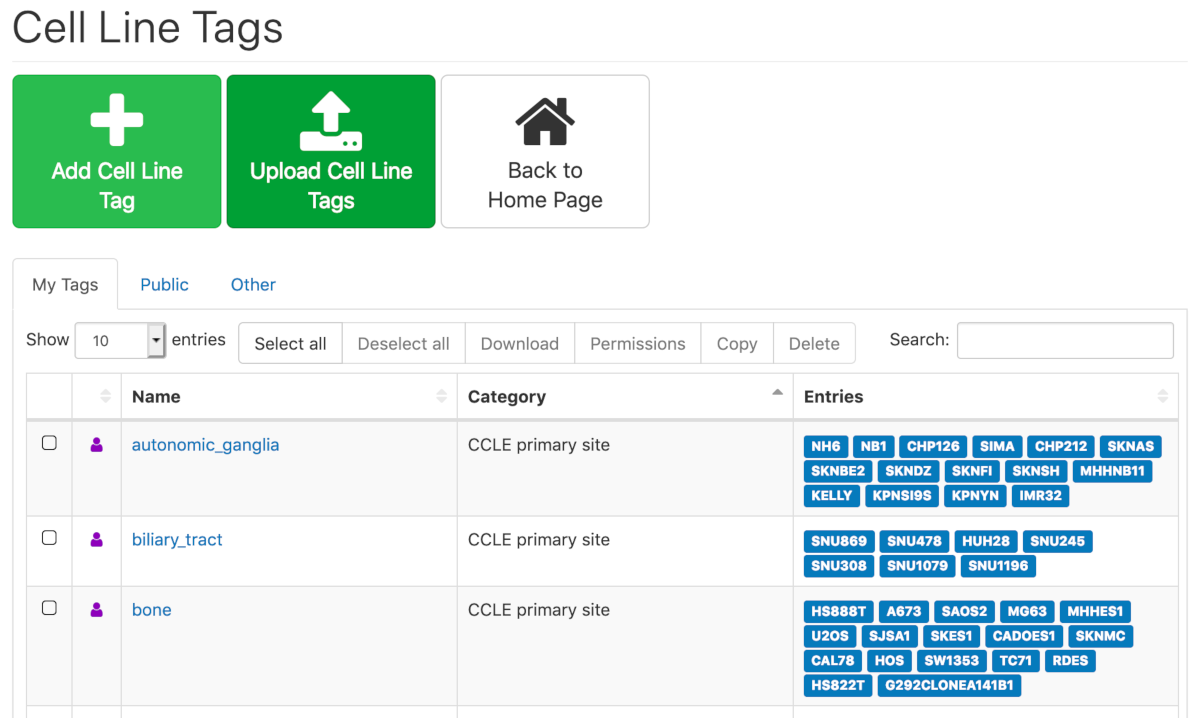1200x718 pixels.
Task: Switch back to the My Tags tab
Action: 65,284
